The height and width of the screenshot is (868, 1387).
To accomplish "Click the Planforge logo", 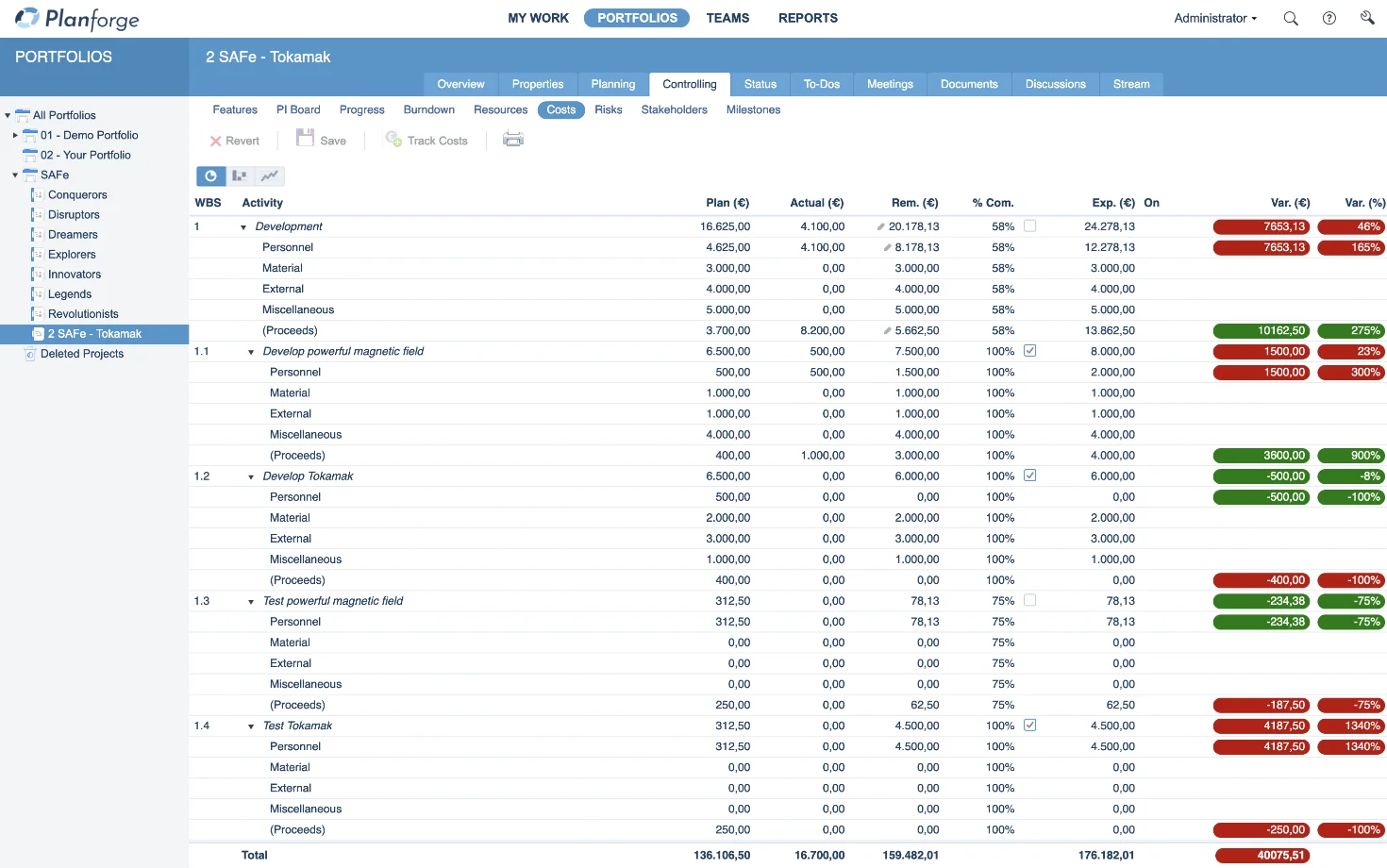I will 76,18.
